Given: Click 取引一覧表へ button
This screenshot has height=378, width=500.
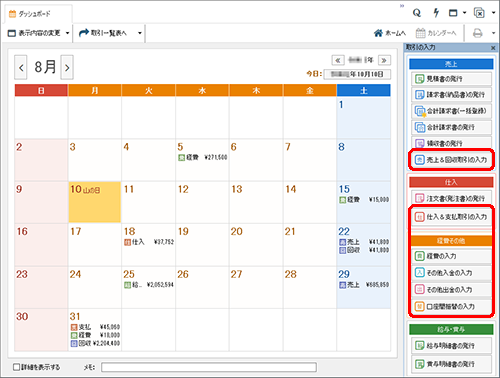Looking at the screenshot, I should (x=103, y=33).
